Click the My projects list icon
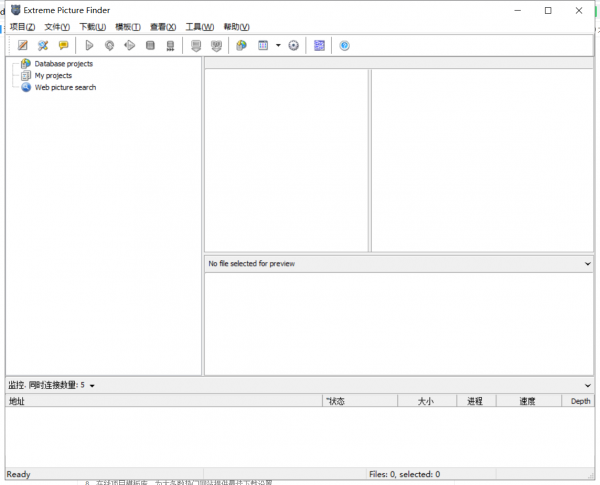The height and width of the screenshot is (485, 600). click(26, 75)
